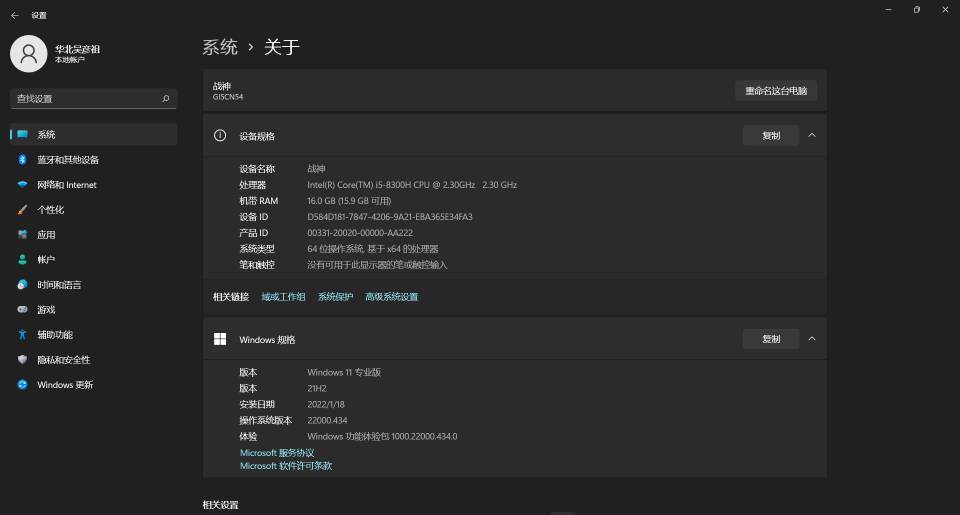
Task: Open the 帐户 settings page
Action: 94,260
